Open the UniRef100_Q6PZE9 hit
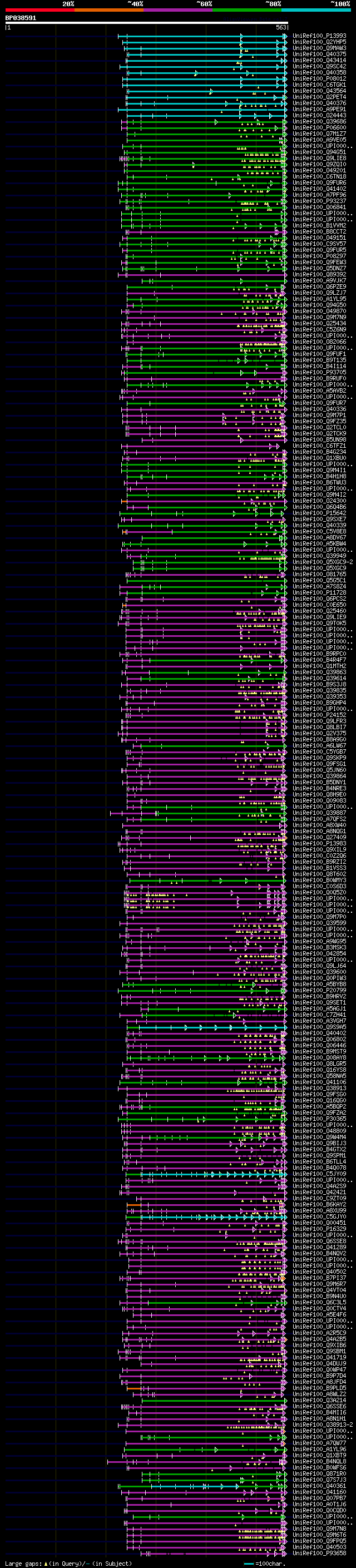This screenshot has width=356, height=1568. pos(319,286)
